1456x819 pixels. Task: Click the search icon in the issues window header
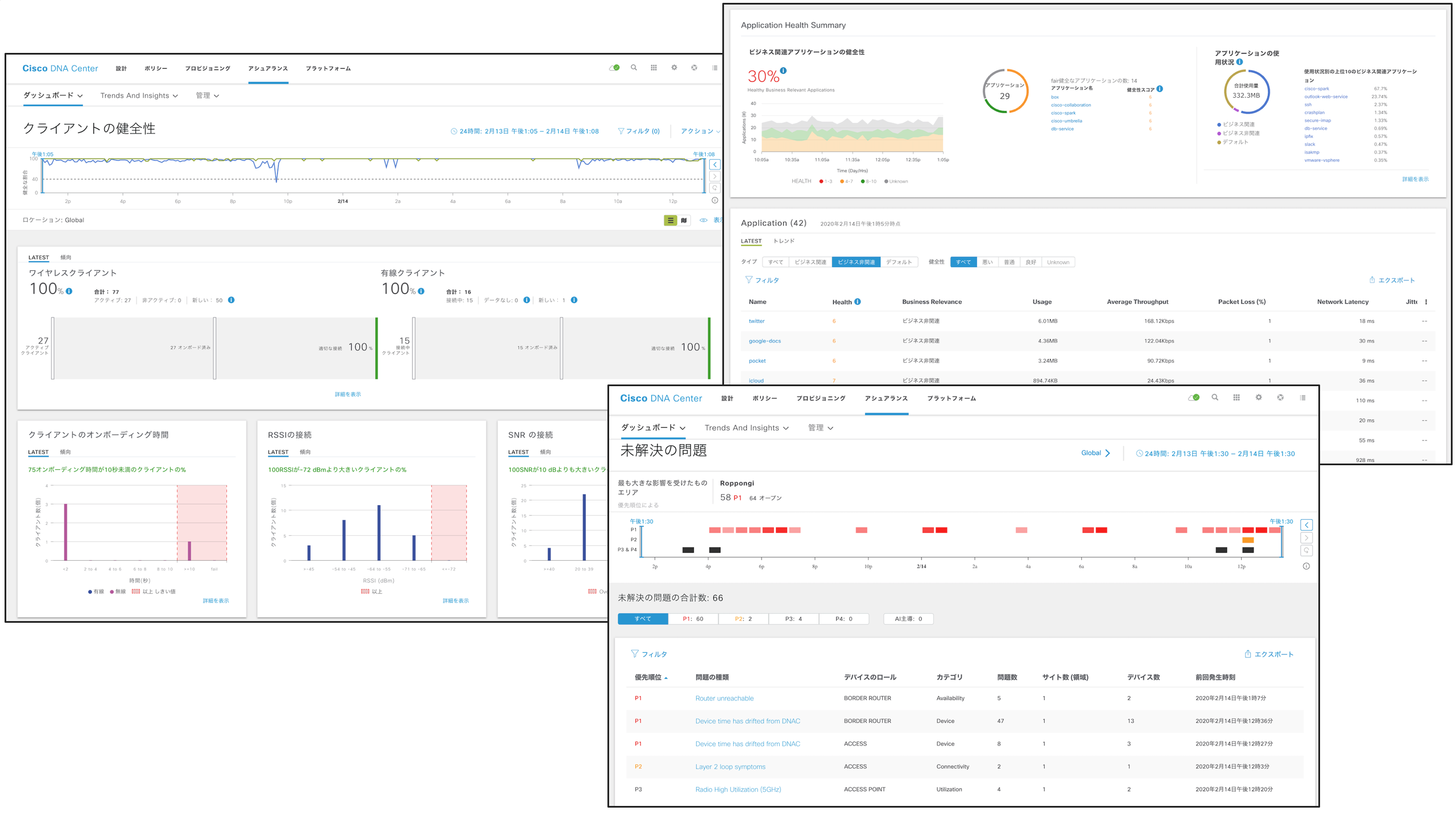[1215, 398]
